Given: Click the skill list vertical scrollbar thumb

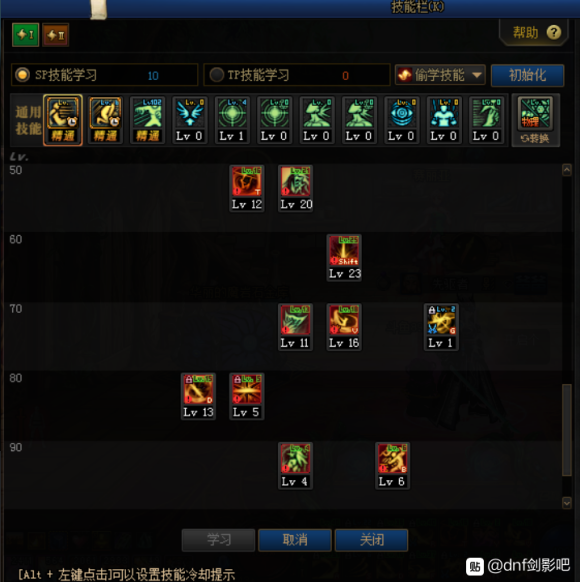Looking at the screenshot, I should [x=567, y=430].
